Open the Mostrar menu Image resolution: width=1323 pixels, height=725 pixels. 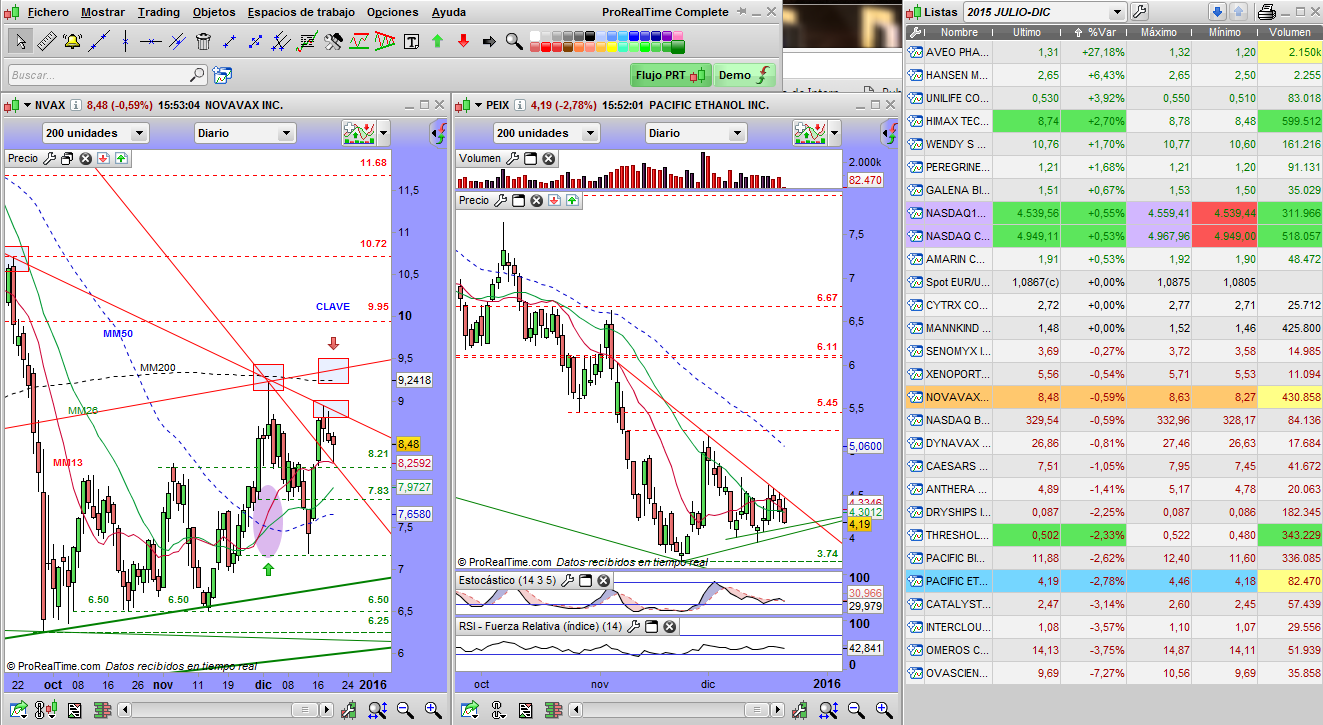click(103, 12)
